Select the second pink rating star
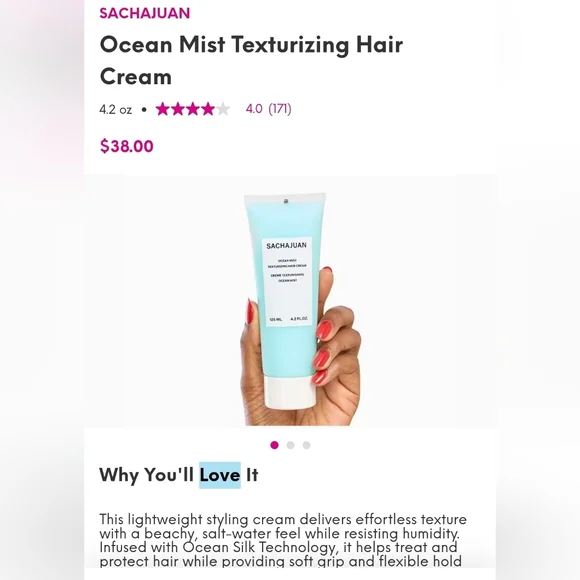The height and width of the screenshot is (580, 580). [178, 109]
